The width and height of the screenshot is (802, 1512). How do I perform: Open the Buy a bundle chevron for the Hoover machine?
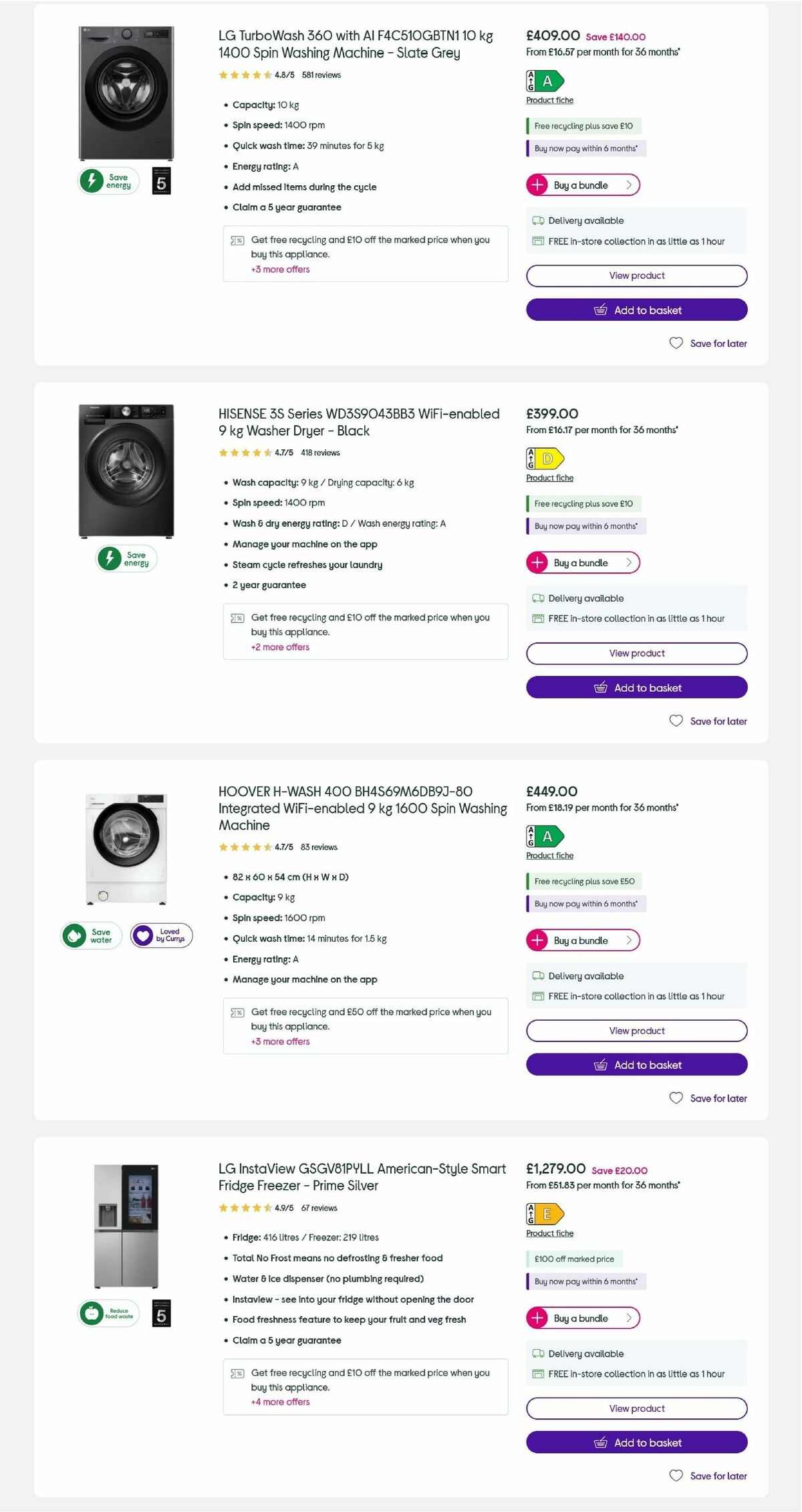629,940
